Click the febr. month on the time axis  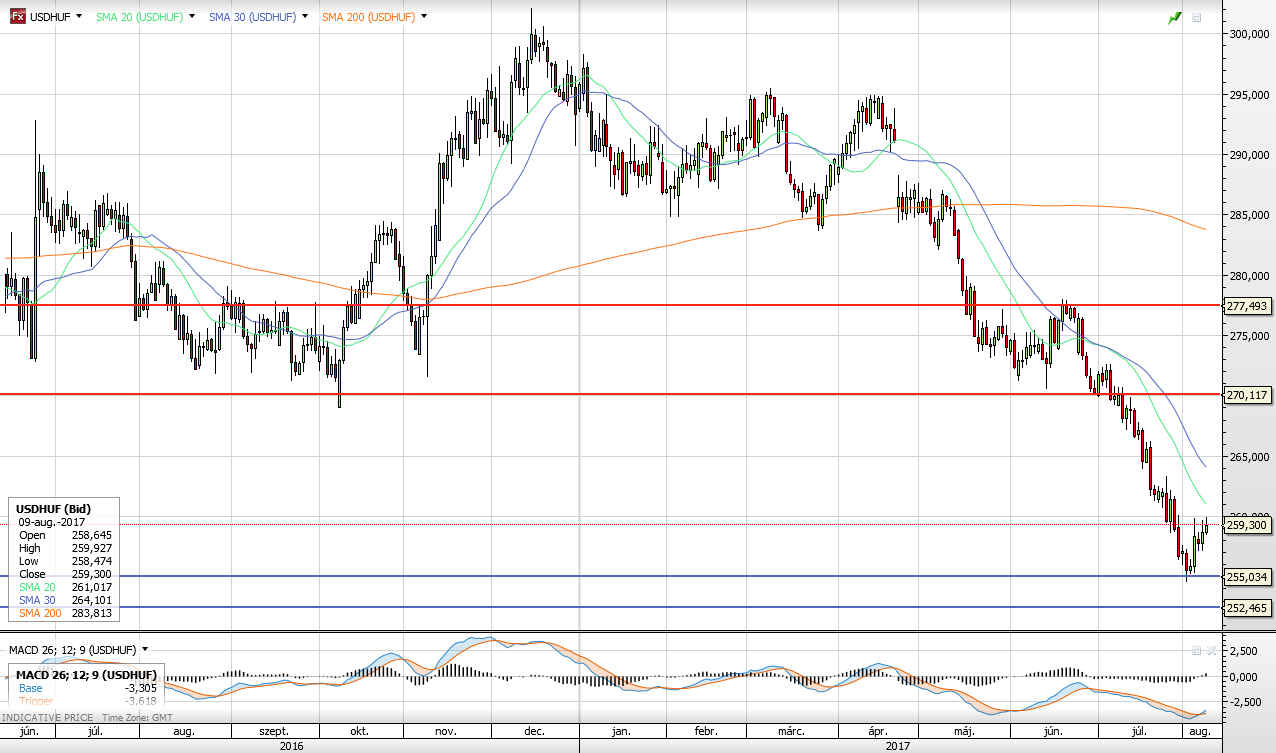(707, 732)
